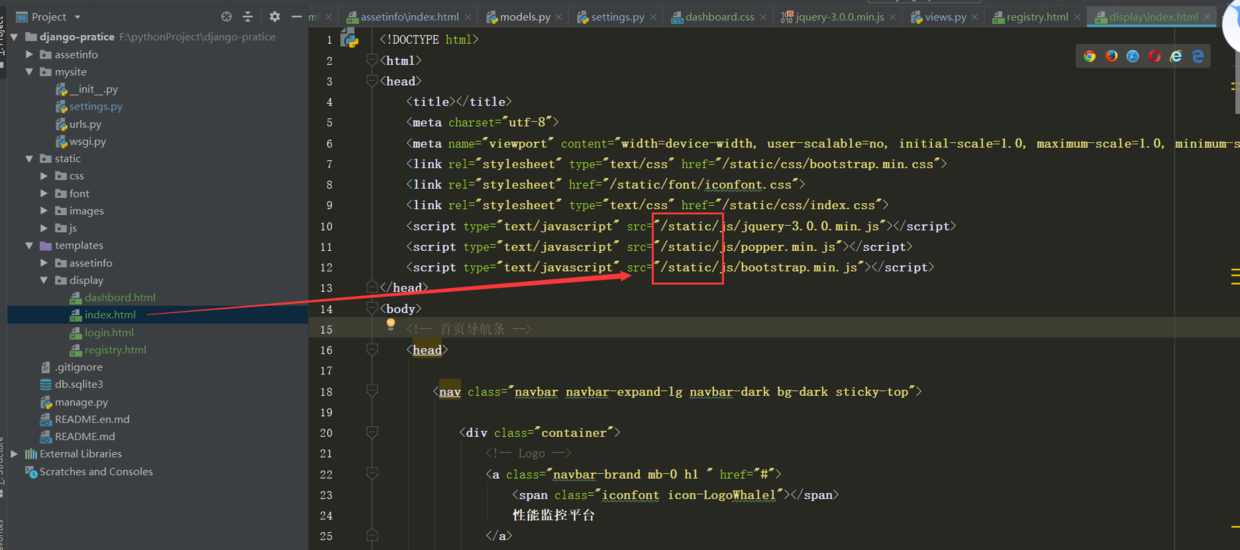The width and height of the screenshot is (1240, 550).
Task: Open page in Edge browser icon
Action: [1198, 56]
